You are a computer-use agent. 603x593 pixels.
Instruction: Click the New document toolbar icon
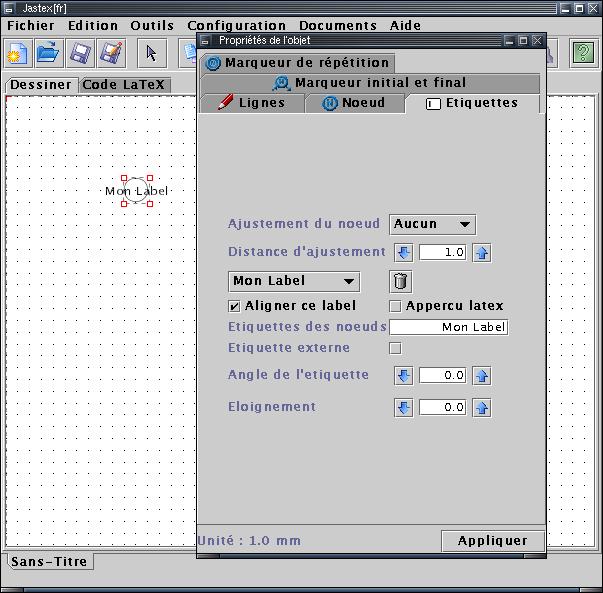click(x=18, y=53)
